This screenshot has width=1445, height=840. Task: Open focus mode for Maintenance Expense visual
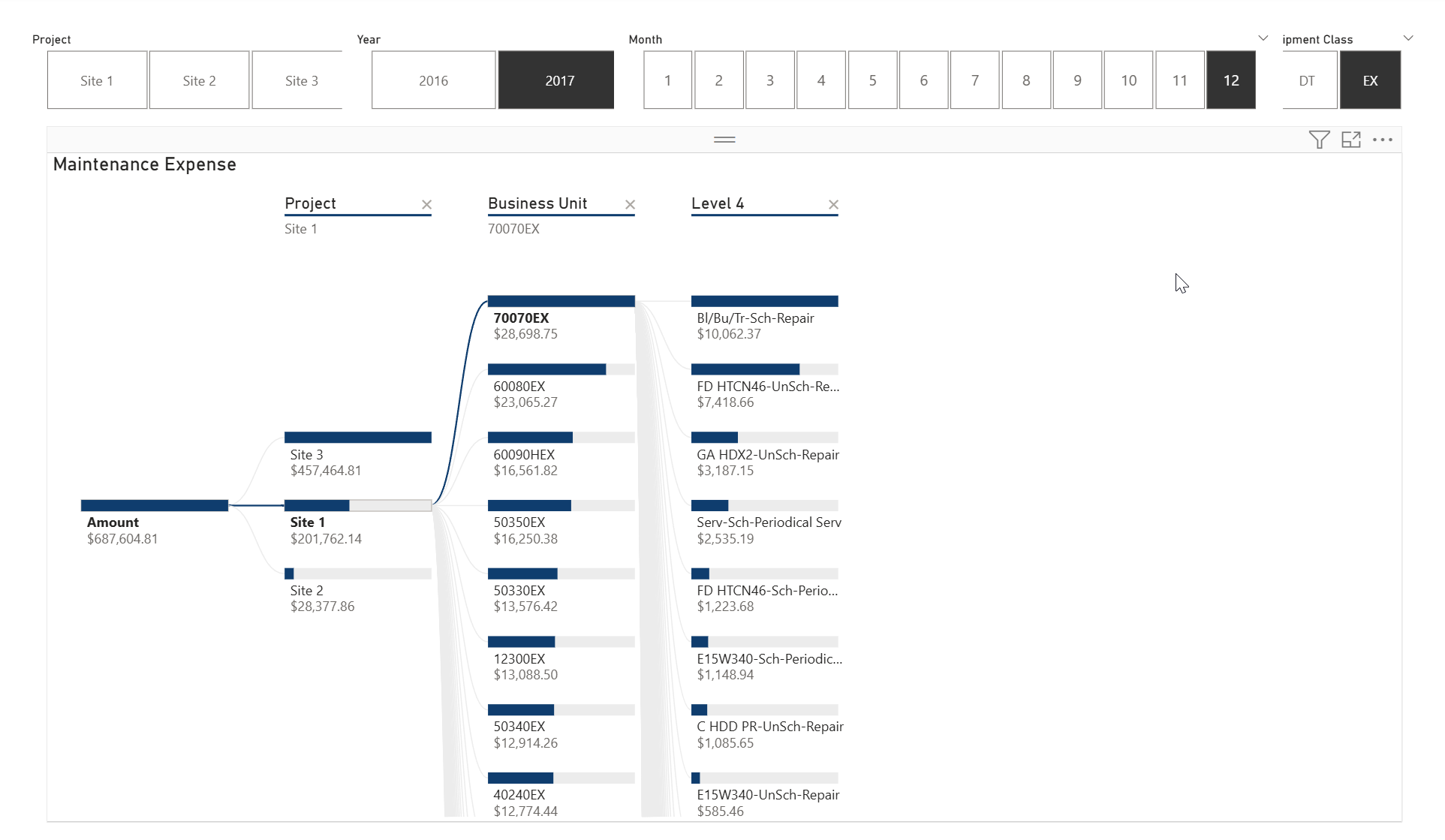point(1350,140)
